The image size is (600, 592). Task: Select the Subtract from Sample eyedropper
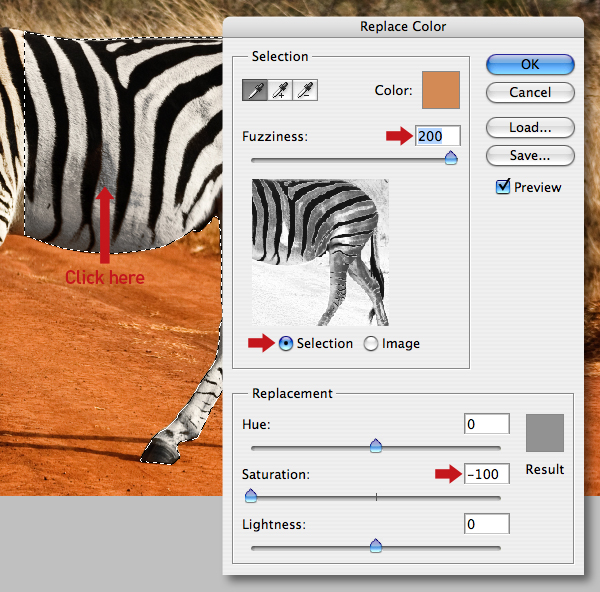305,90
